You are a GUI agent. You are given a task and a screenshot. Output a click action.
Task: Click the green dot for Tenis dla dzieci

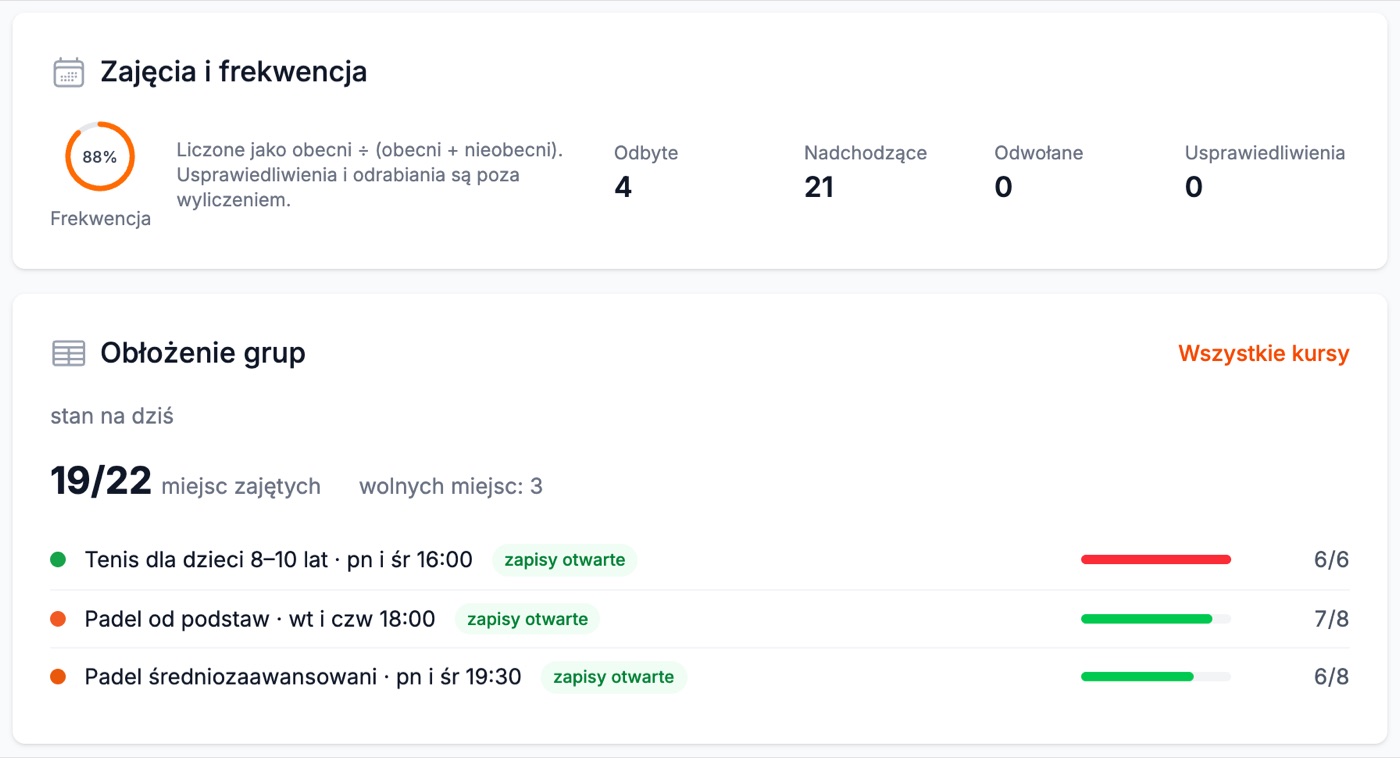pos(58,560)
